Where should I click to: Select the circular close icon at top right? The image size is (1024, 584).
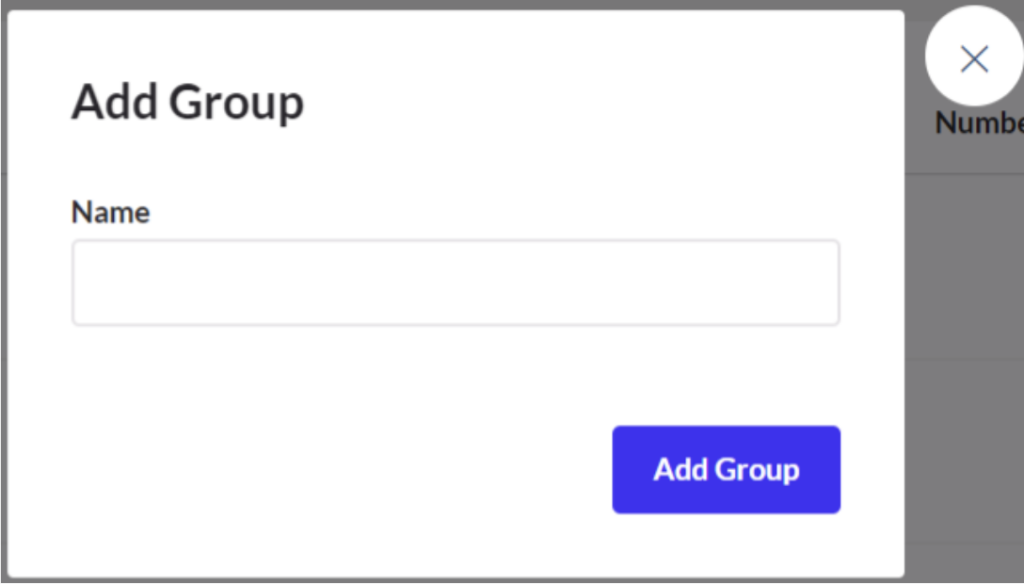click(974, 58)
